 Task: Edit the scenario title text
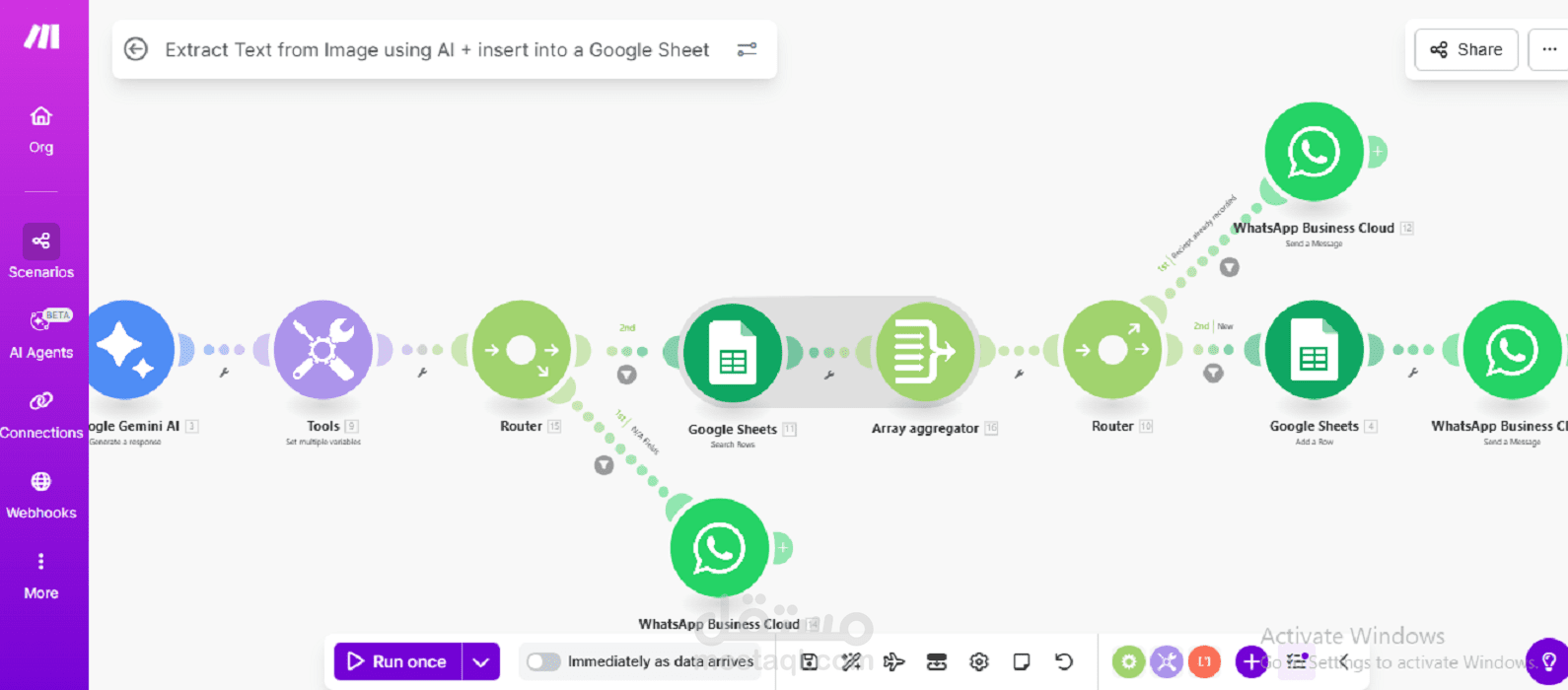point(437,49)
